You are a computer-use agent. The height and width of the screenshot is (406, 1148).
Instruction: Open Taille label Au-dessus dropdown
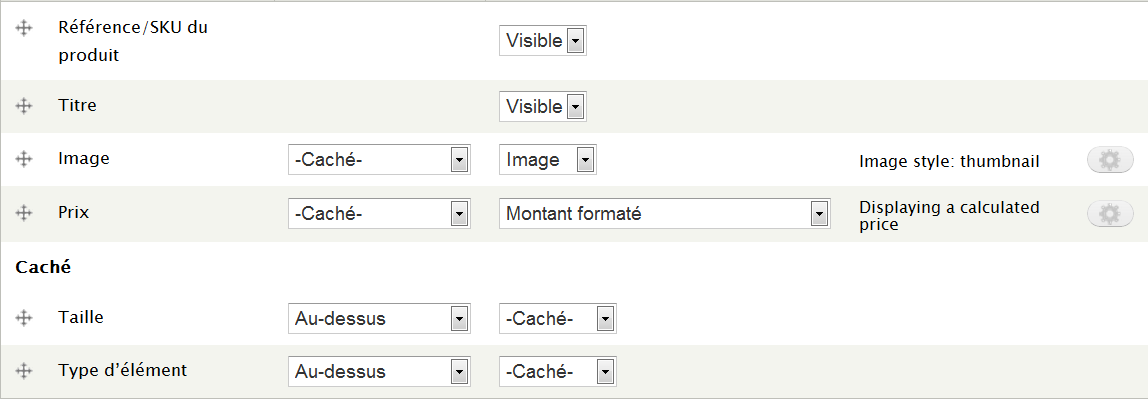pyautogui.click(x=378, y=319)
